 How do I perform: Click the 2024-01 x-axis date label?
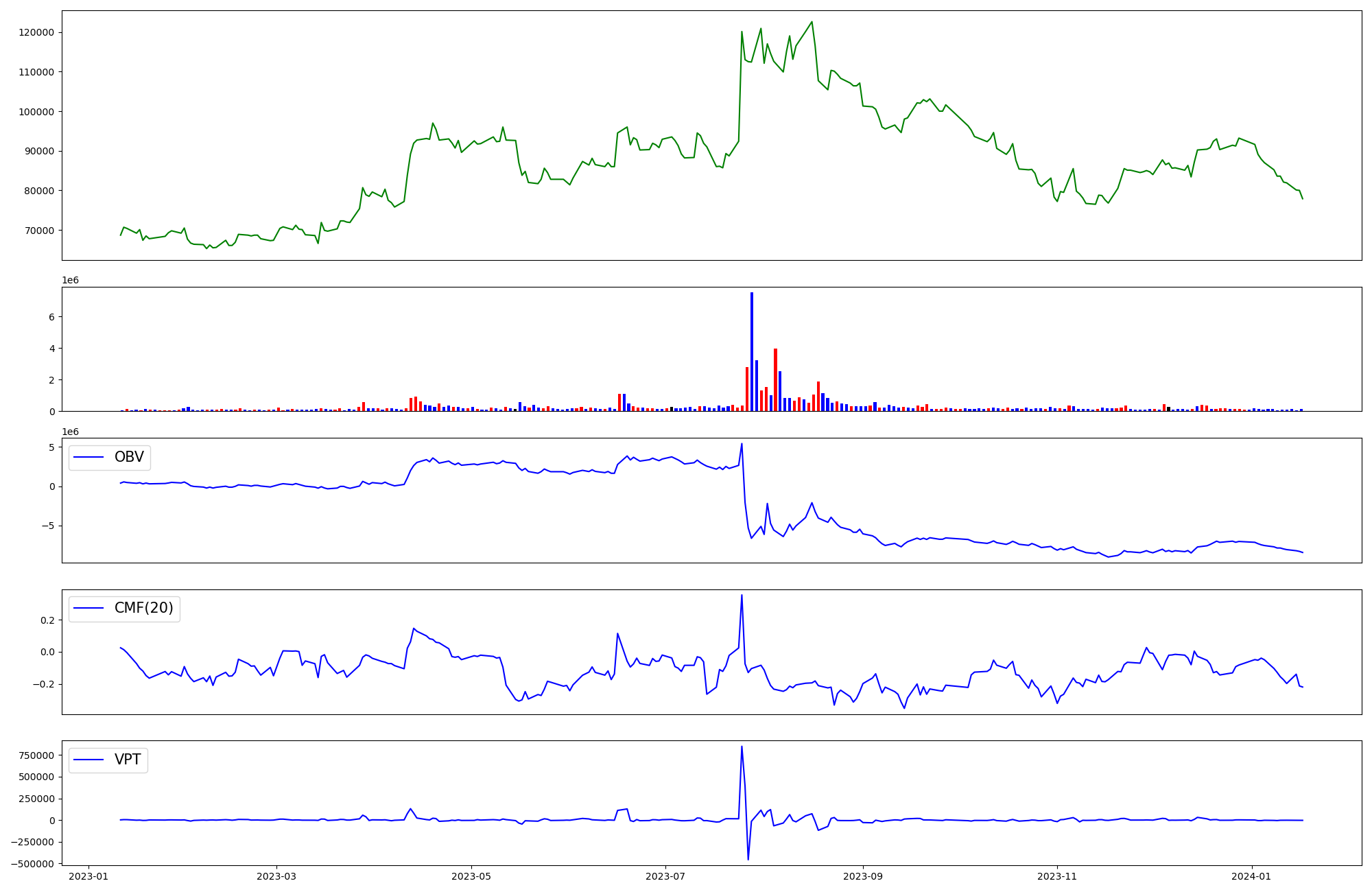coord(1252,876)
